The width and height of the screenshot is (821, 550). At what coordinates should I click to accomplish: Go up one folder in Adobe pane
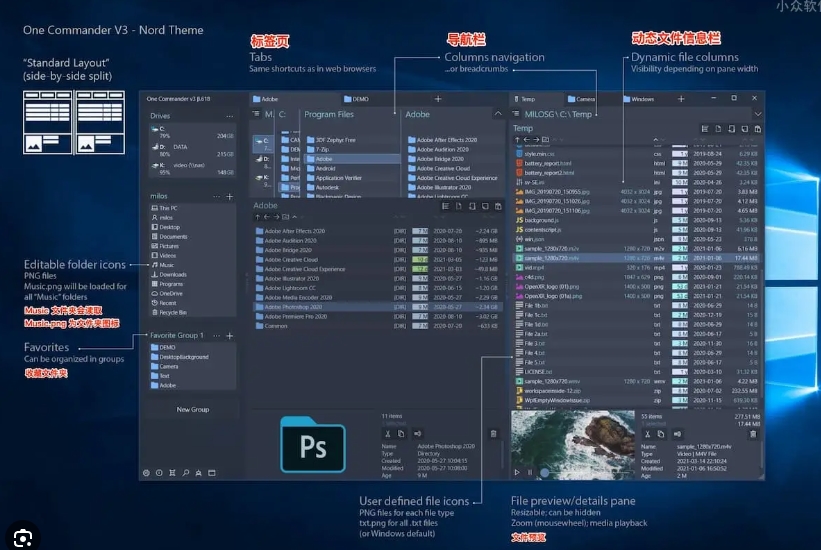257,217
